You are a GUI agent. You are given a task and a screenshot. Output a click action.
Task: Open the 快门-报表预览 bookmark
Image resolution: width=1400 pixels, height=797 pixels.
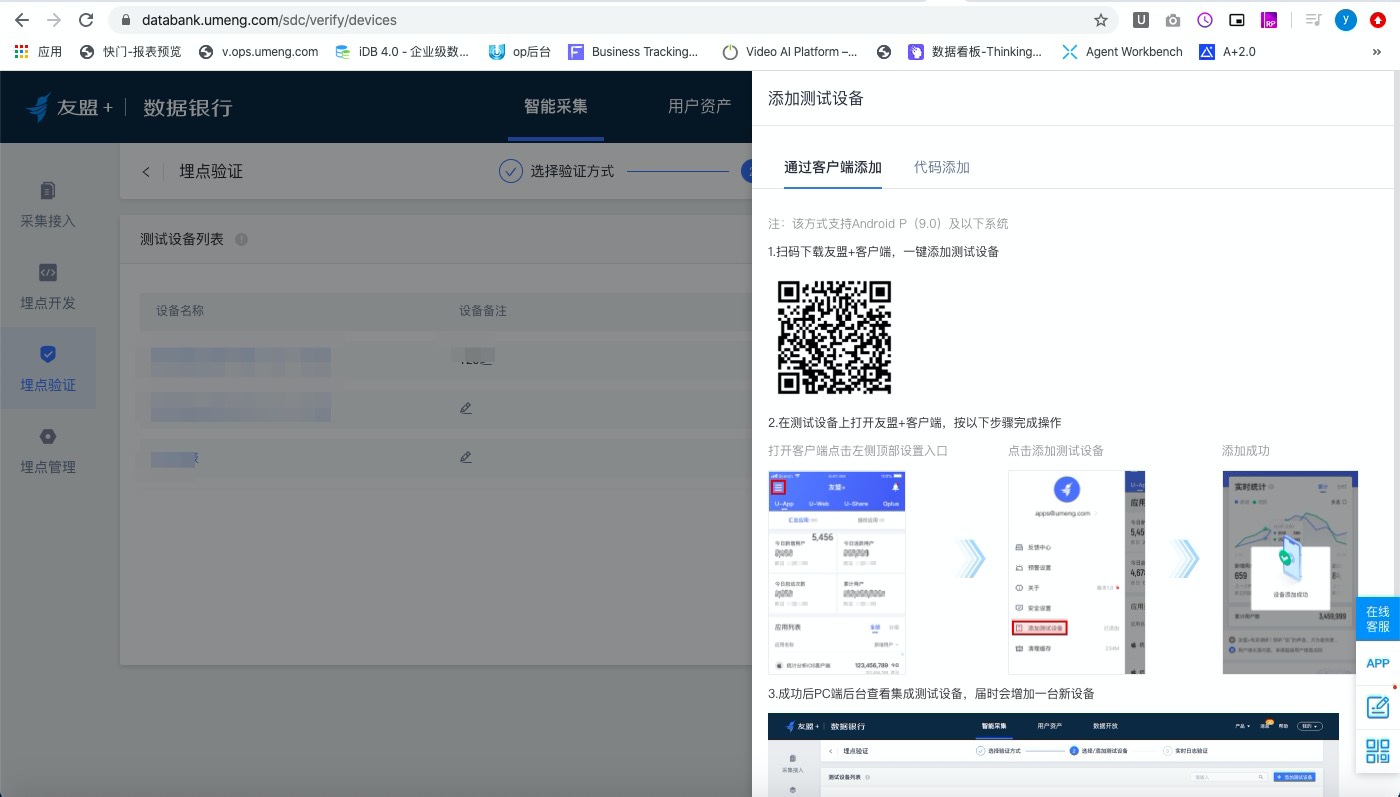click(130, 52)
